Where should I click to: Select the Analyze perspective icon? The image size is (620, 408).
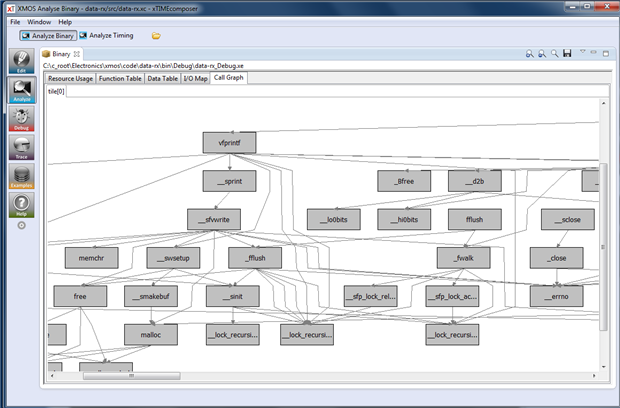21,91
